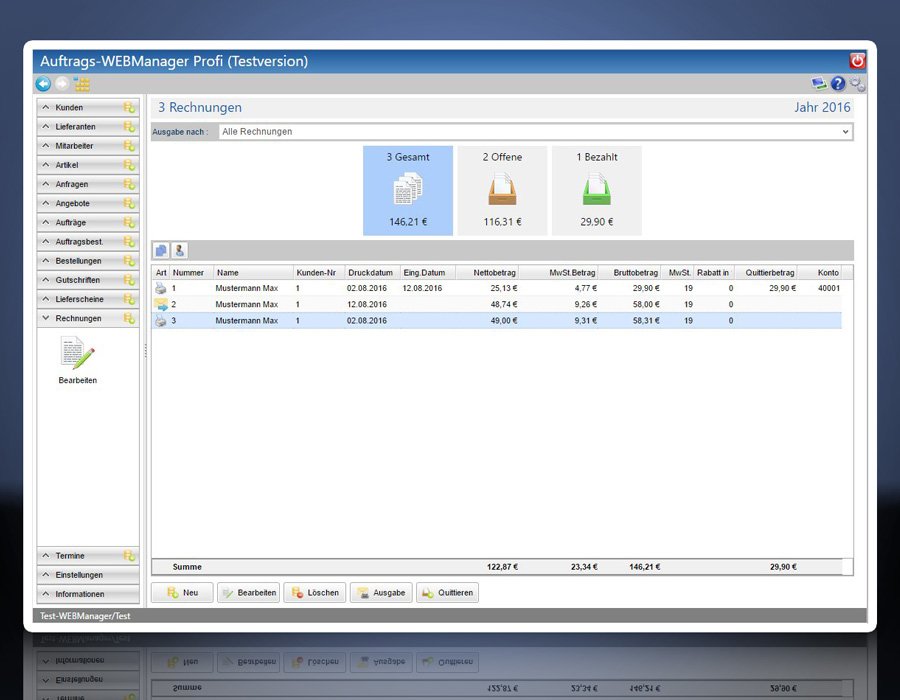Image resolution: width=900 pixels, height=700 pixels.
Task: Select the 3 Gesamt invoices tile
Action: 407,191
